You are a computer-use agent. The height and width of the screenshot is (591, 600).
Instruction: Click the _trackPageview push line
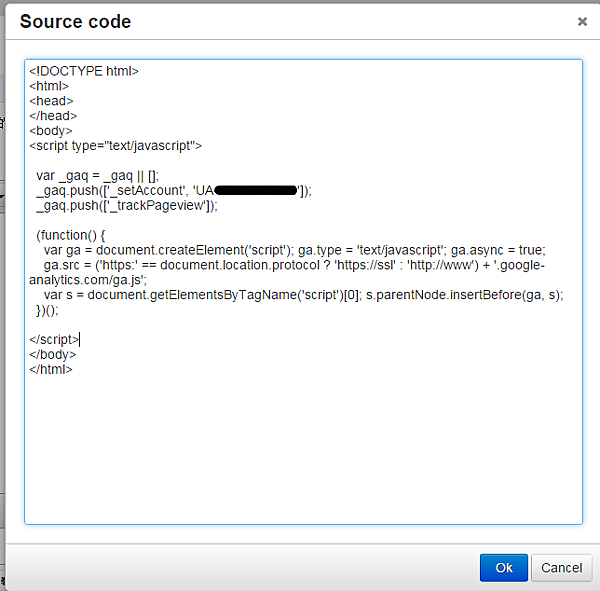tap(127, 206)
